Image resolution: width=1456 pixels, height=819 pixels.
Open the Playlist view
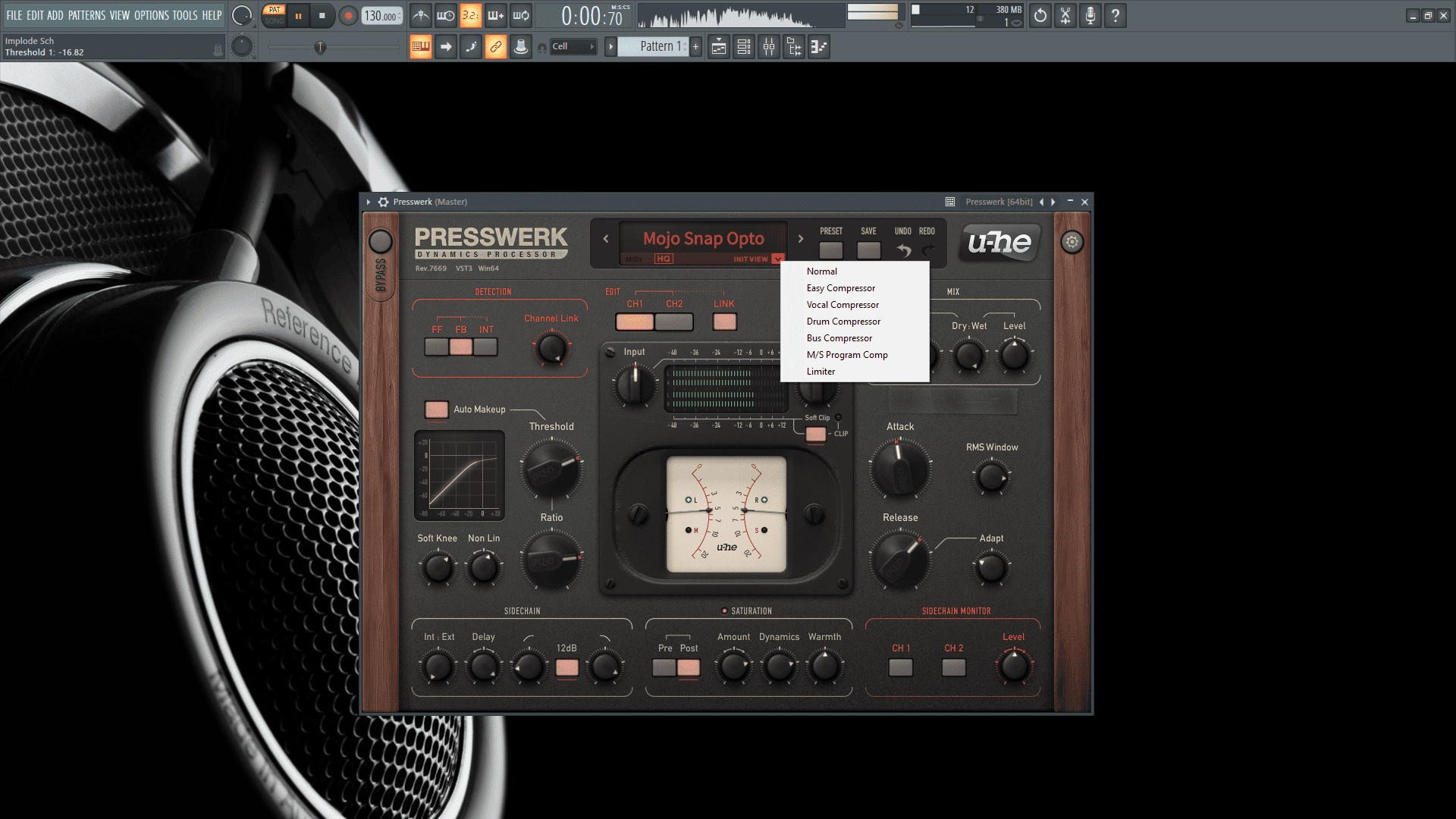pyautogui.click(x=719, y=47)
